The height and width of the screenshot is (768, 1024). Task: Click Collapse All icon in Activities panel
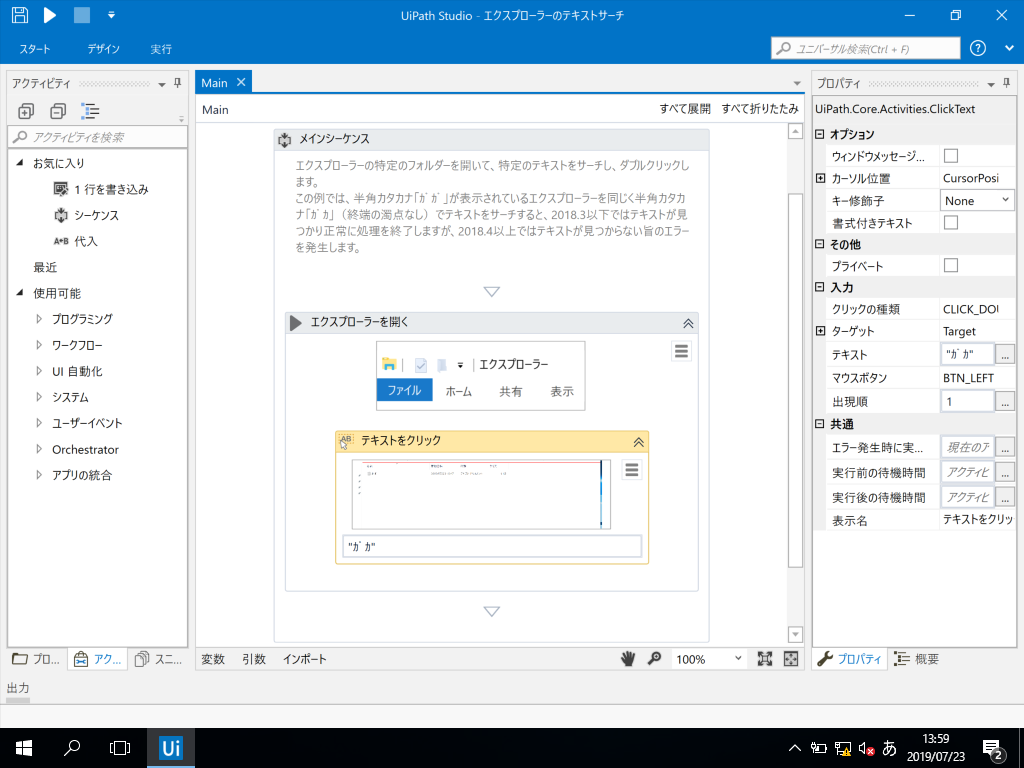58,111
